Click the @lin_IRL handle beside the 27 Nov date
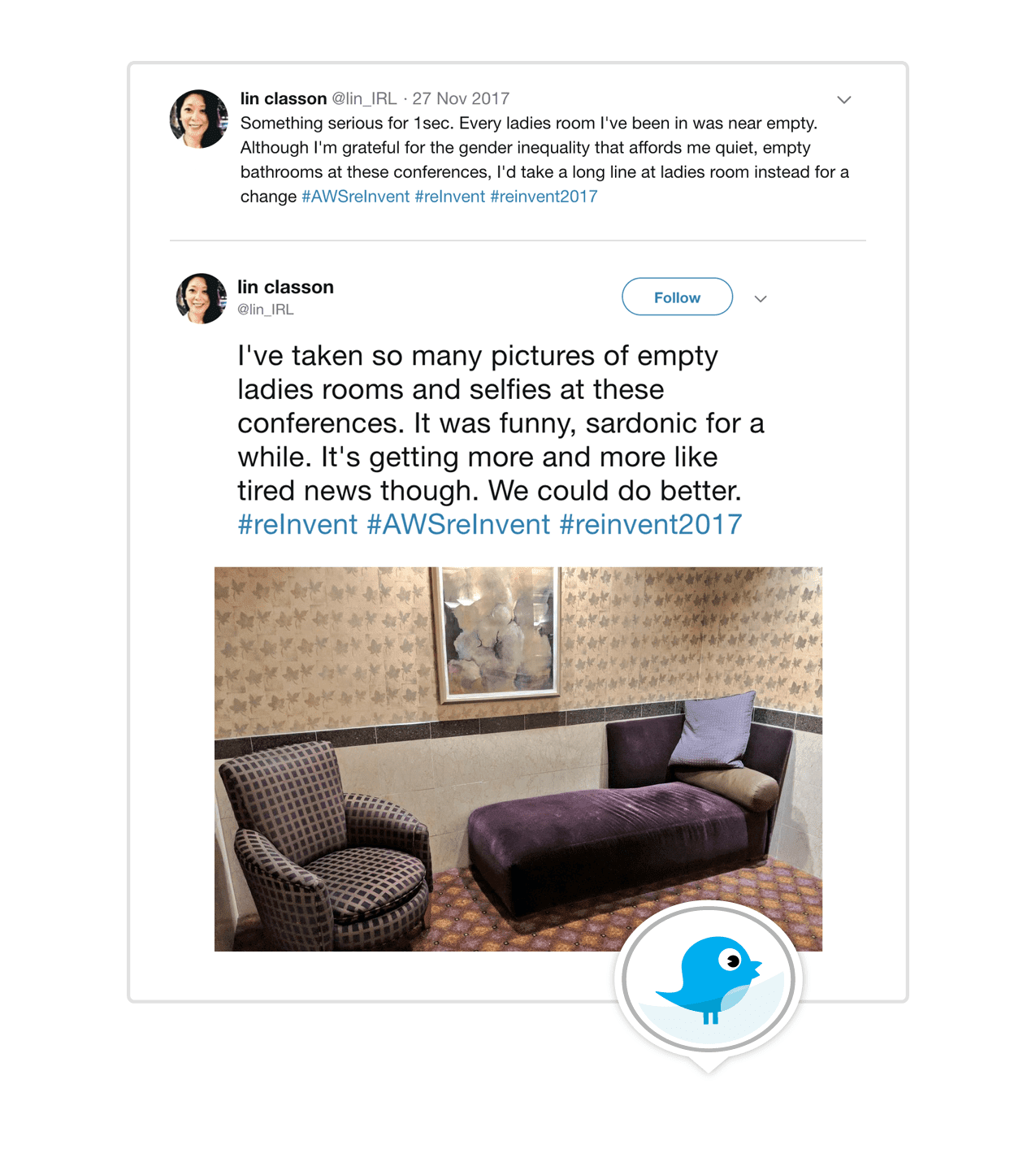This screenshot has height=1149, width=1036. point(364,98)
